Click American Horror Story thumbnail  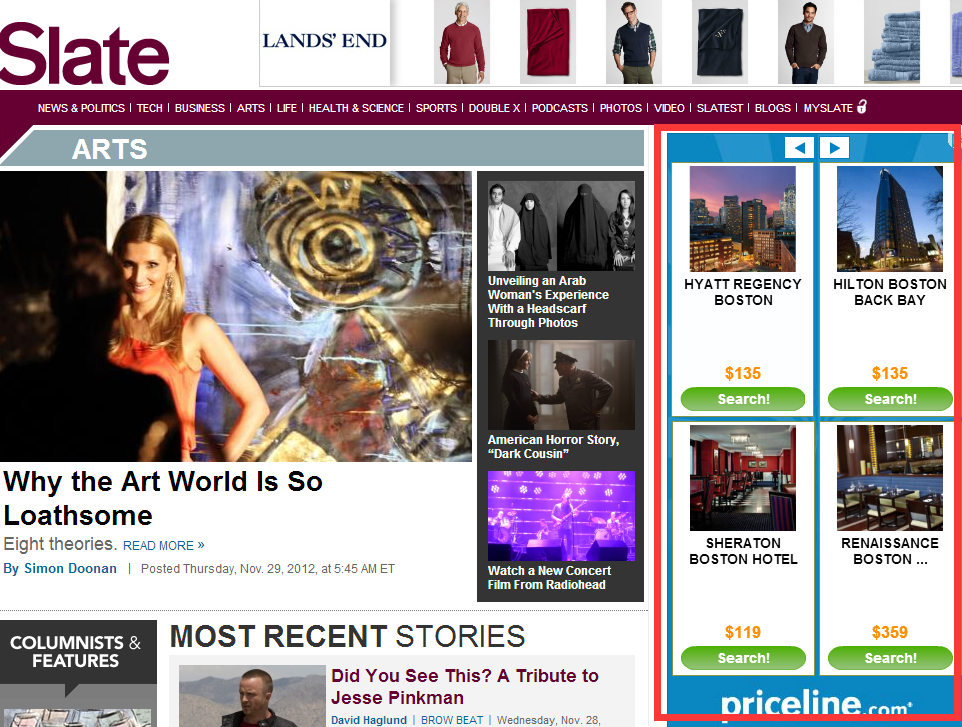561,385
